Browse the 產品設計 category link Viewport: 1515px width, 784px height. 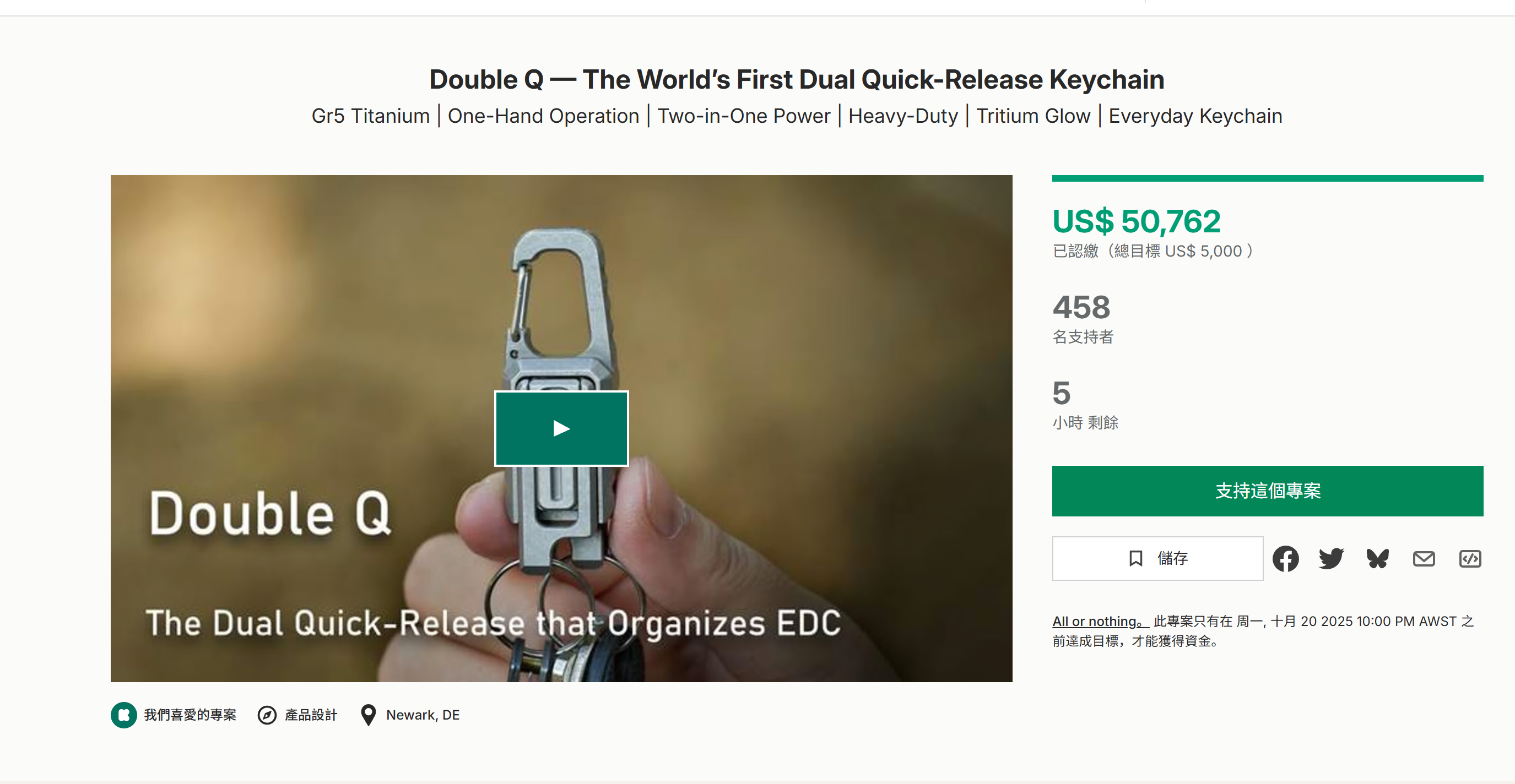[311, 715]
